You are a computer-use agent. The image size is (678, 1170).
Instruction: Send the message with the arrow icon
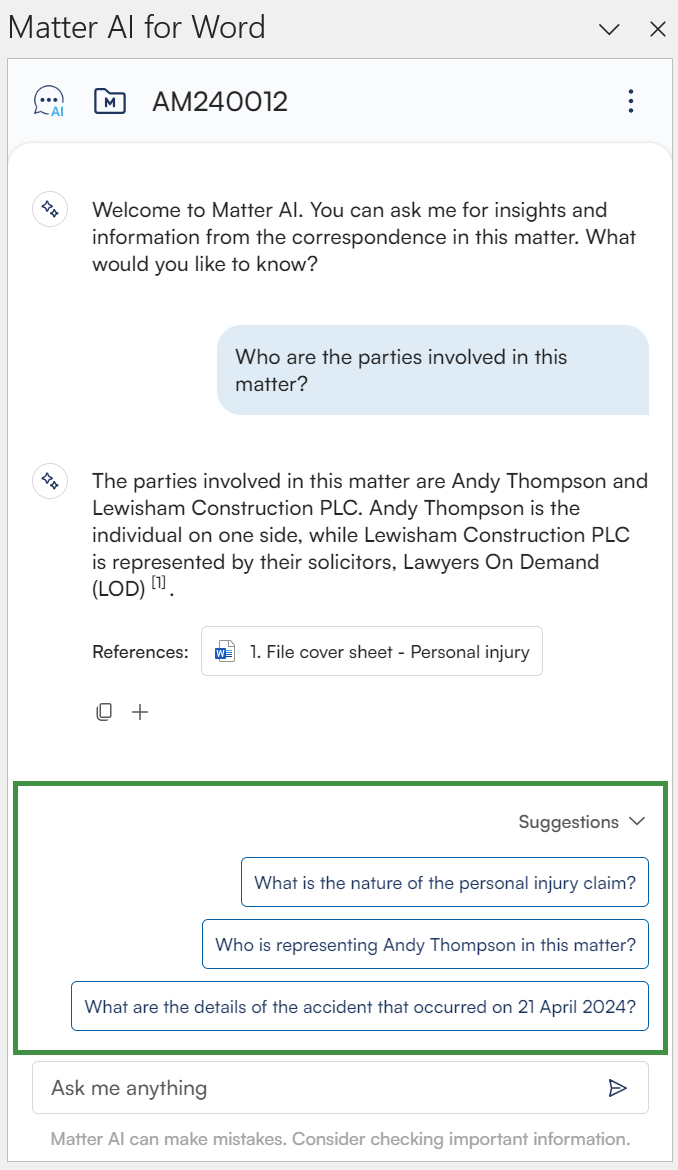click(618, 1088)
